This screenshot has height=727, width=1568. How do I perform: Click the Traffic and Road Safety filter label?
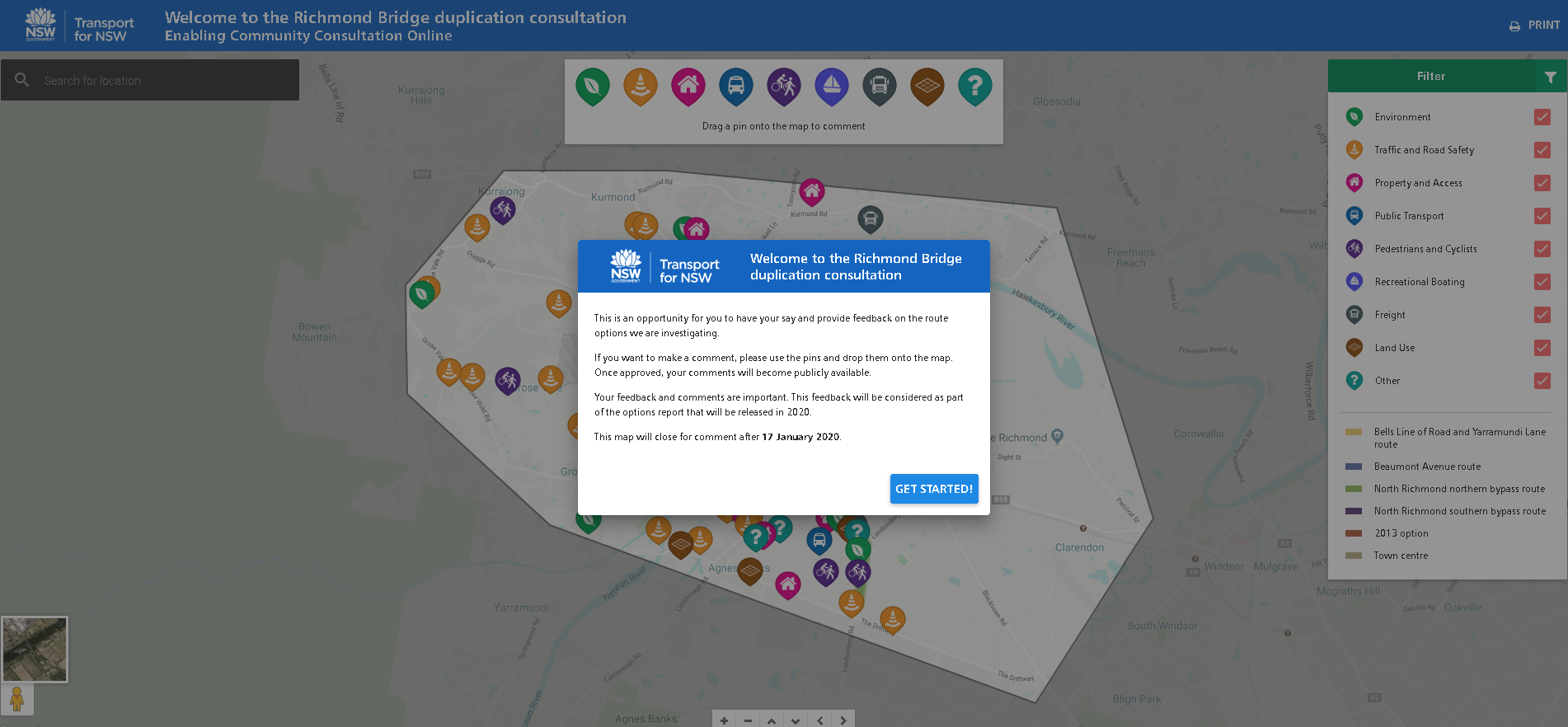(1425, 150)
